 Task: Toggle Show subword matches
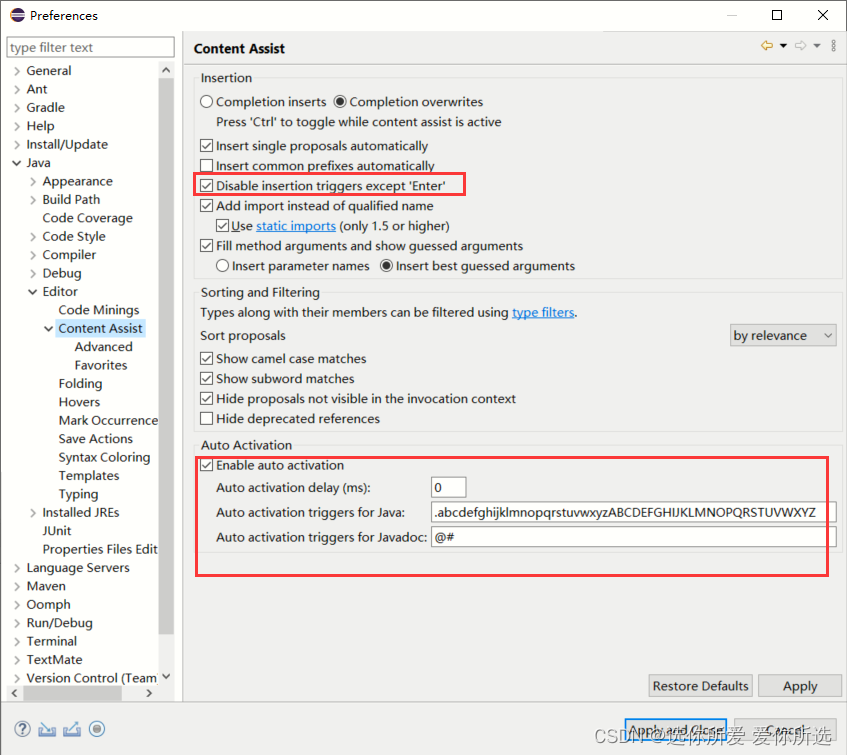(206, 379)
